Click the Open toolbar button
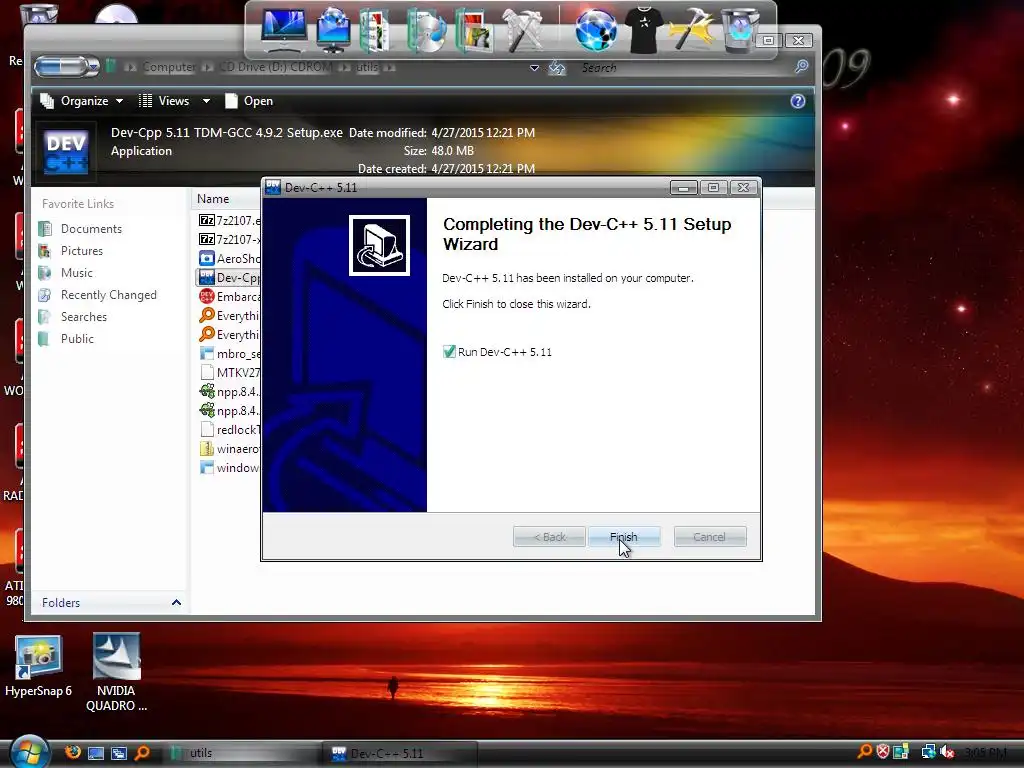This screenshot has width=1024, height=768. click(x=249, y=101)
